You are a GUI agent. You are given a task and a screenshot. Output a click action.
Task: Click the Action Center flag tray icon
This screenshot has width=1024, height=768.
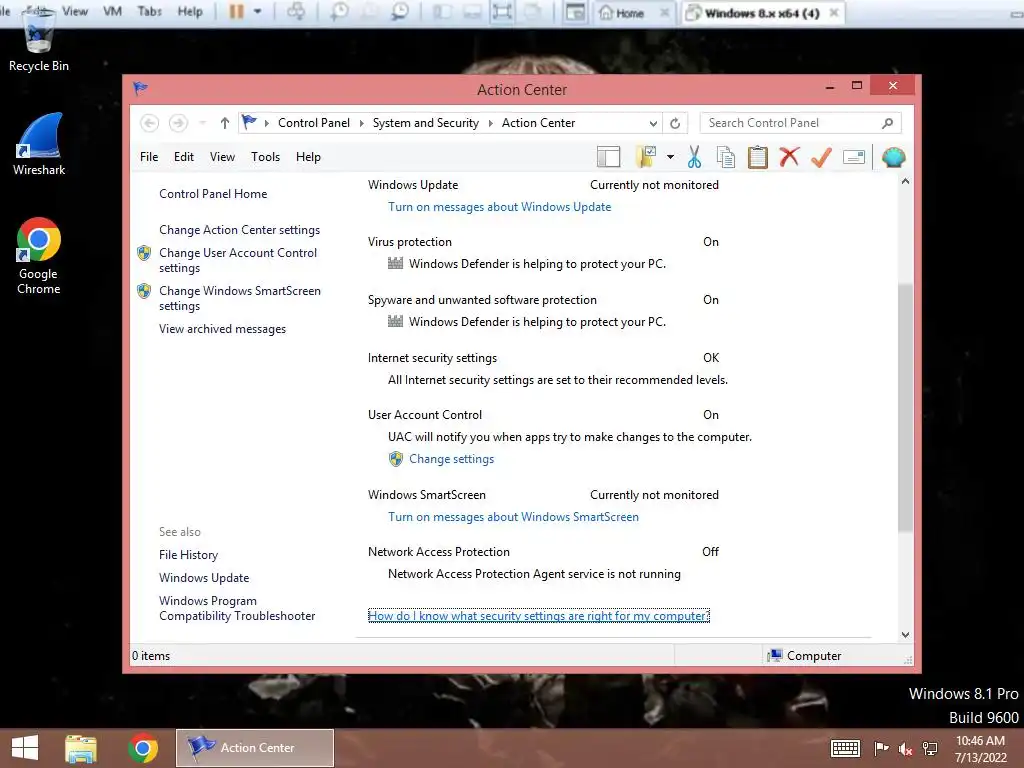coord(881,748)
